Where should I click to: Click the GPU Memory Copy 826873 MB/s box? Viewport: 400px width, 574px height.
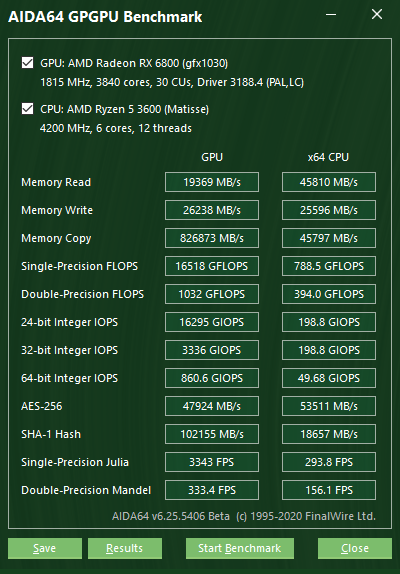click(212, 238)
